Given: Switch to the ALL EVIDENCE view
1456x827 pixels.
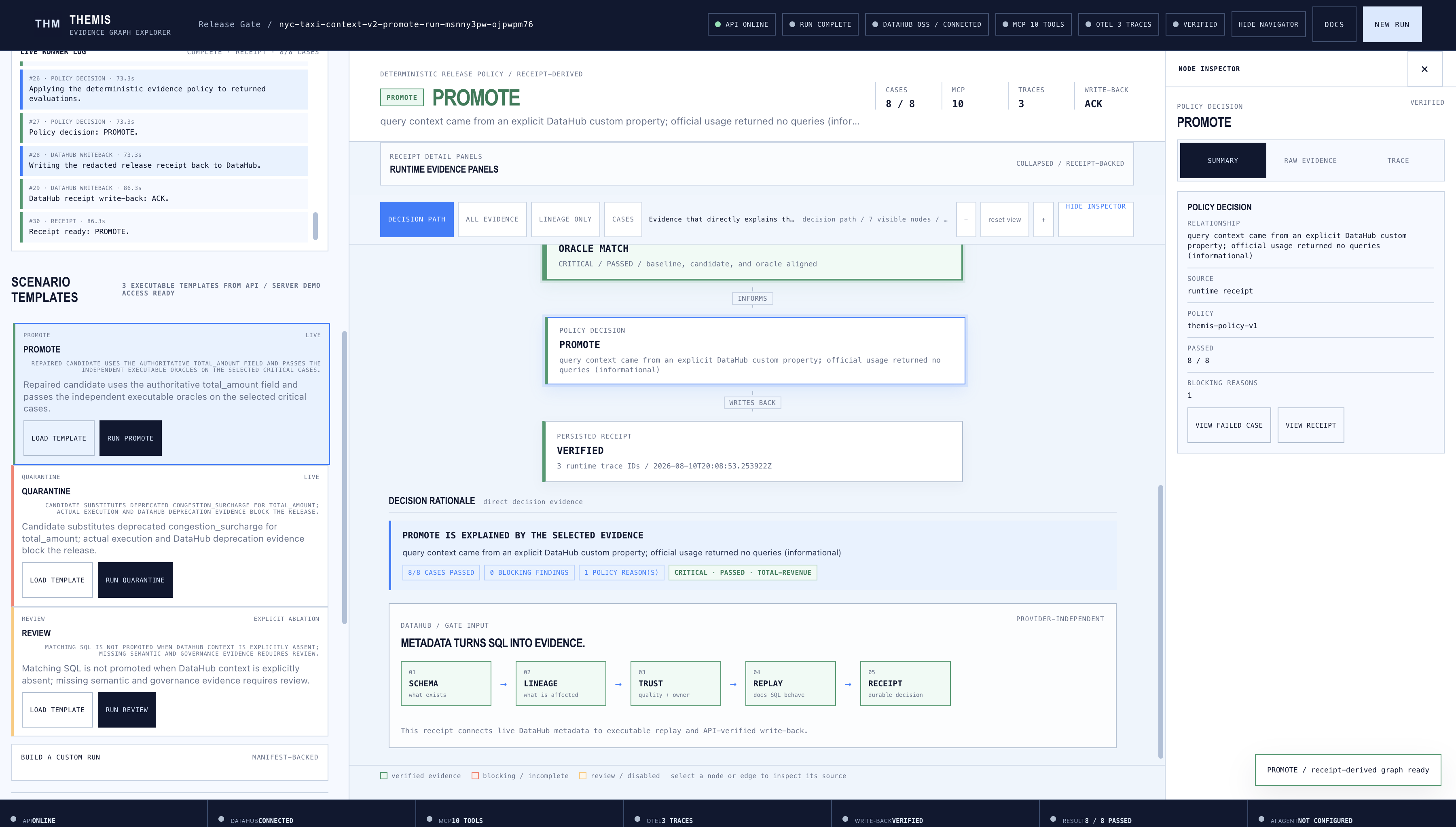Looking at the screenshot, I should 492,219.
